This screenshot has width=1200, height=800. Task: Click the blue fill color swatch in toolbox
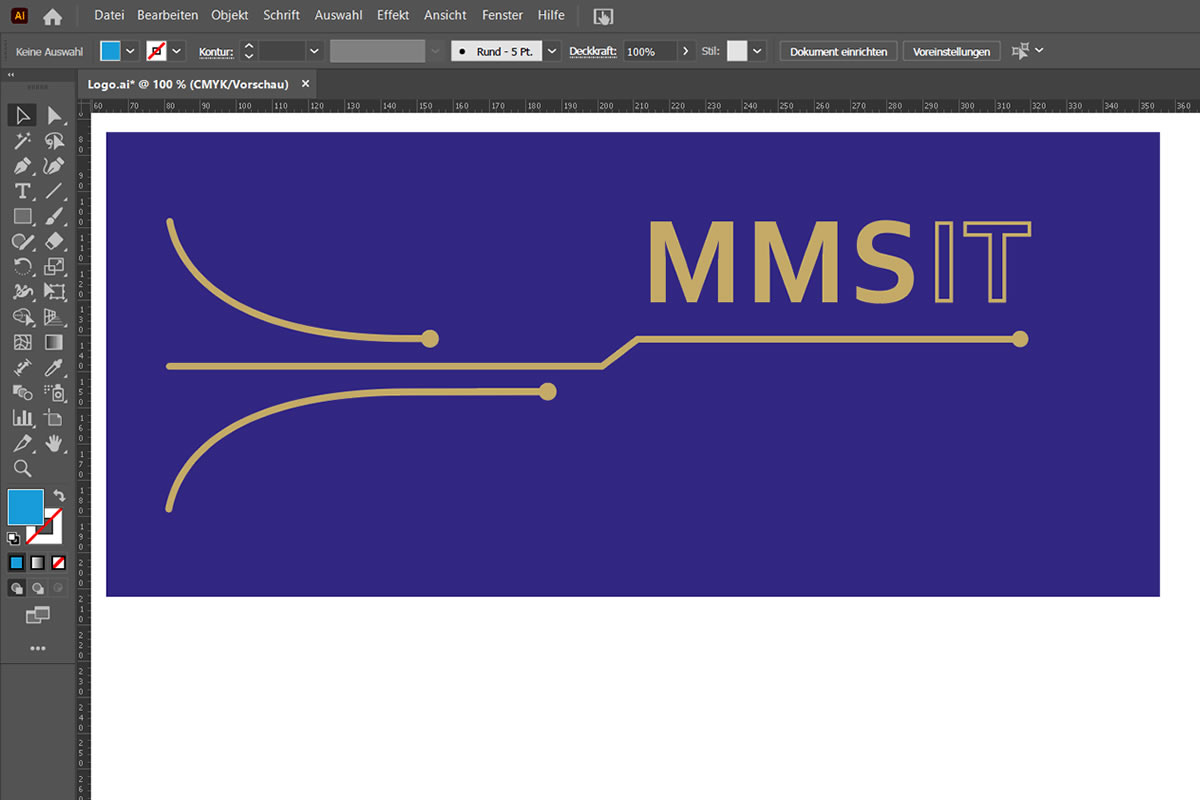25,506
